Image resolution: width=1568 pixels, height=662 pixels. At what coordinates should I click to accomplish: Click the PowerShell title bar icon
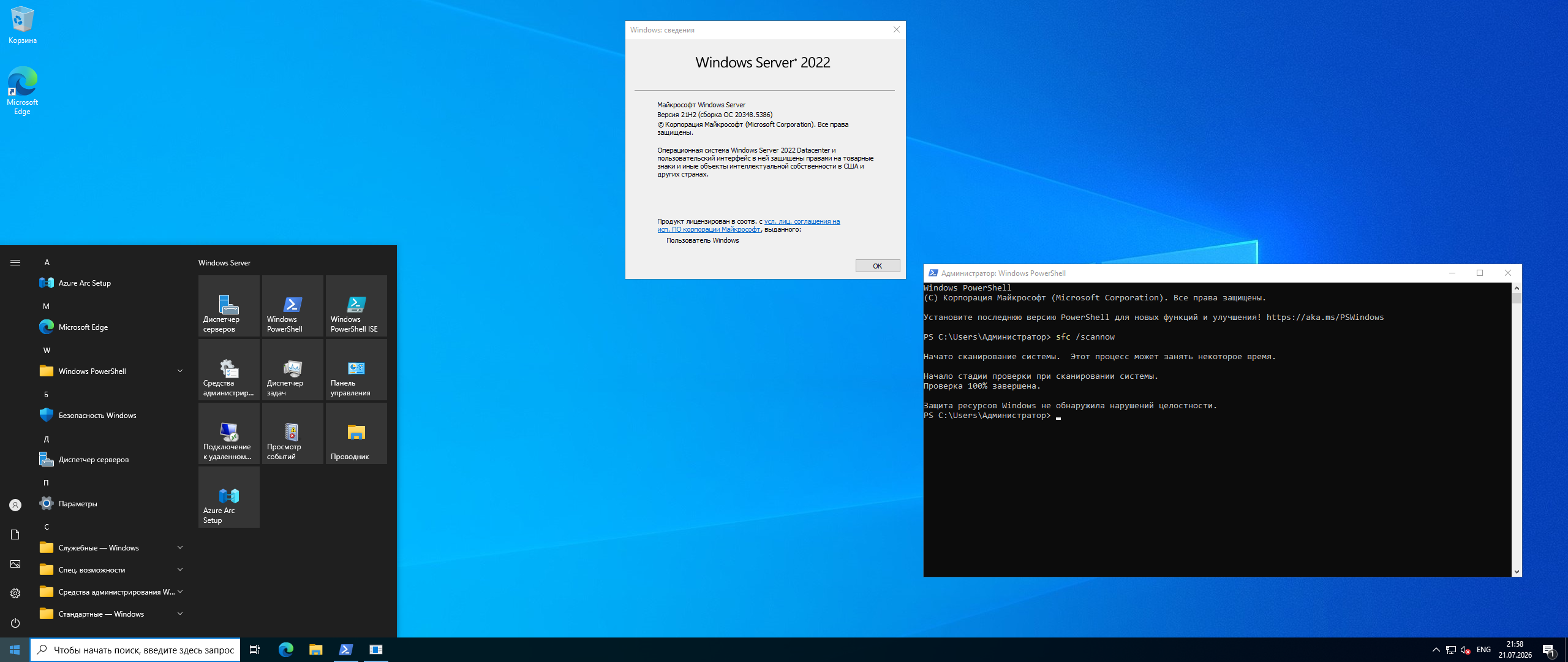(933, 273)
